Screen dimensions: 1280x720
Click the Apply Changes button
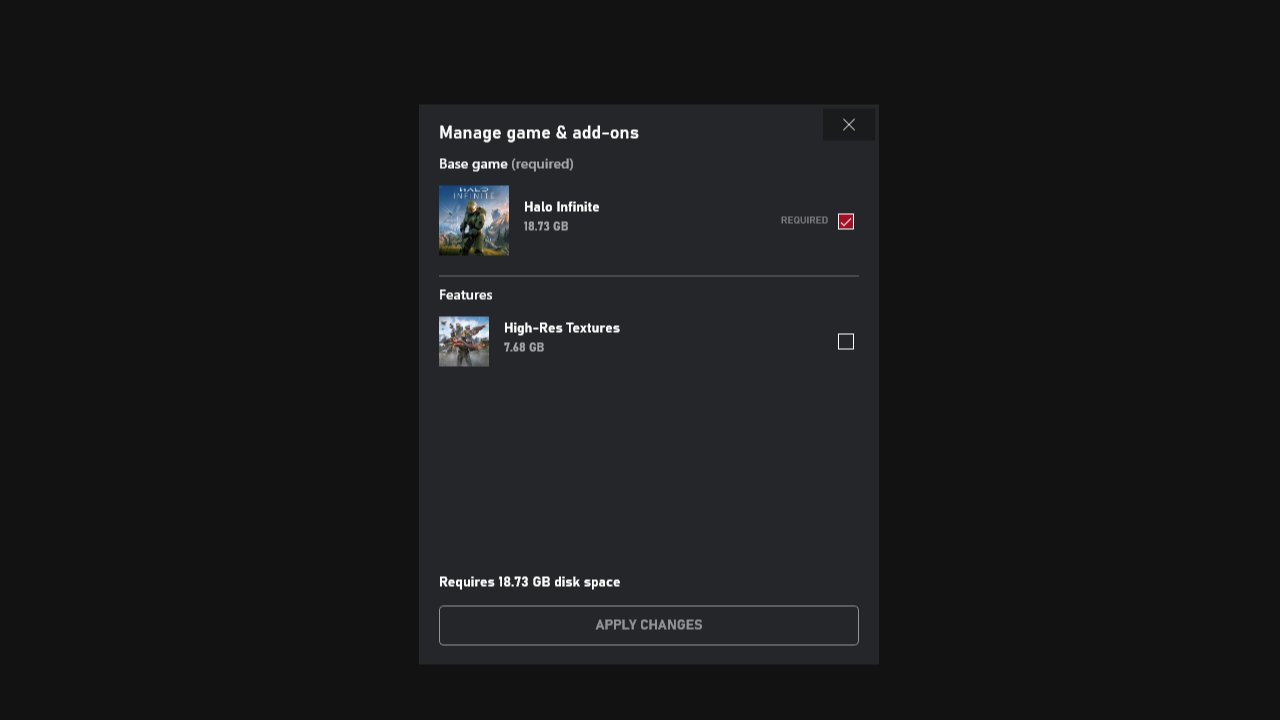coord(649,625)
